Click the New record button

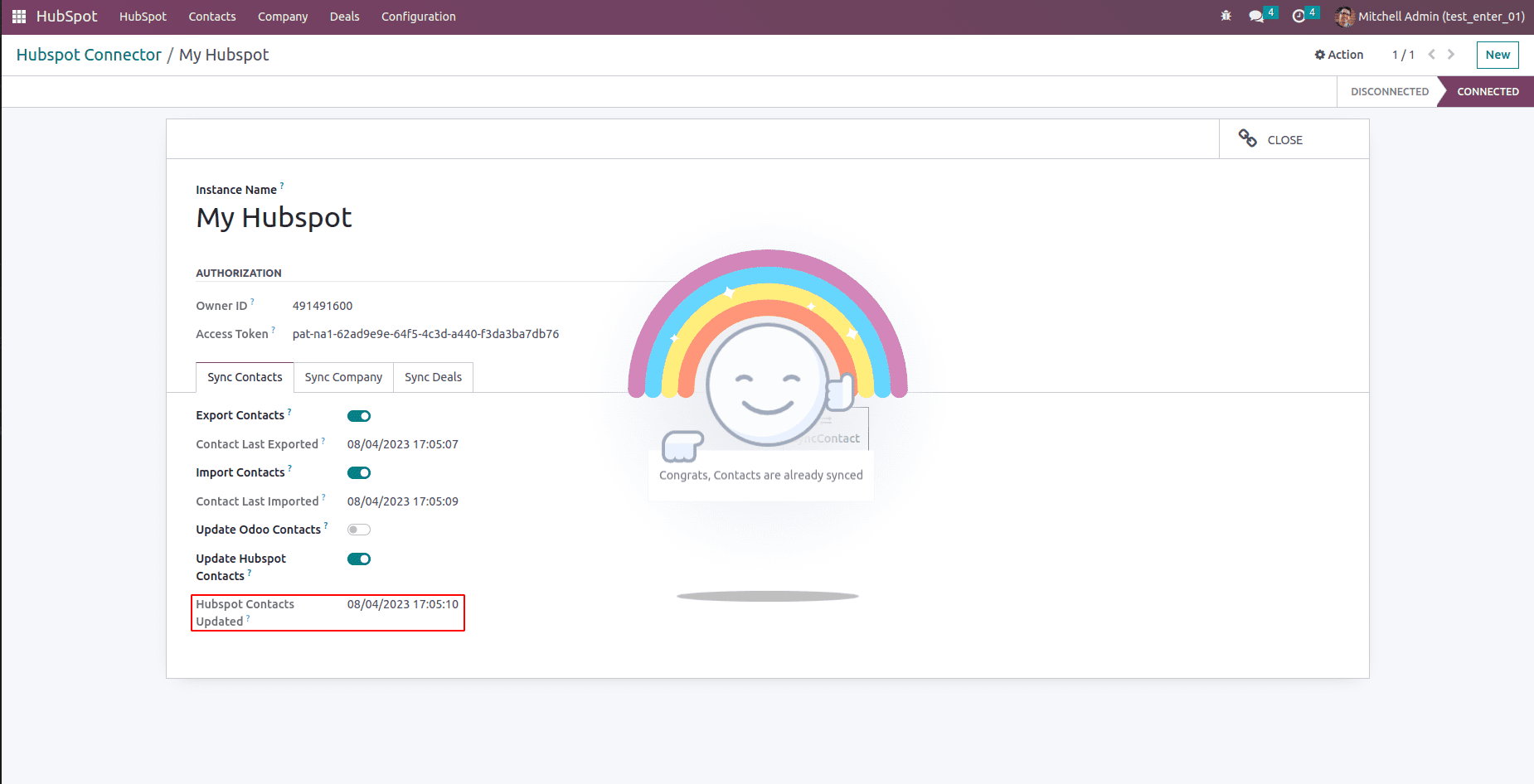coord(1498,55)
